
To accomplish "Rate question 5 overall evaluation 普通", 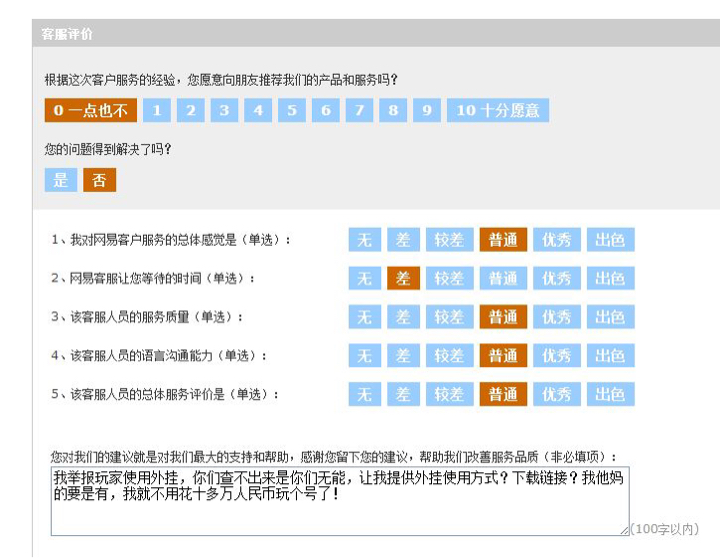I will (503, 394).
